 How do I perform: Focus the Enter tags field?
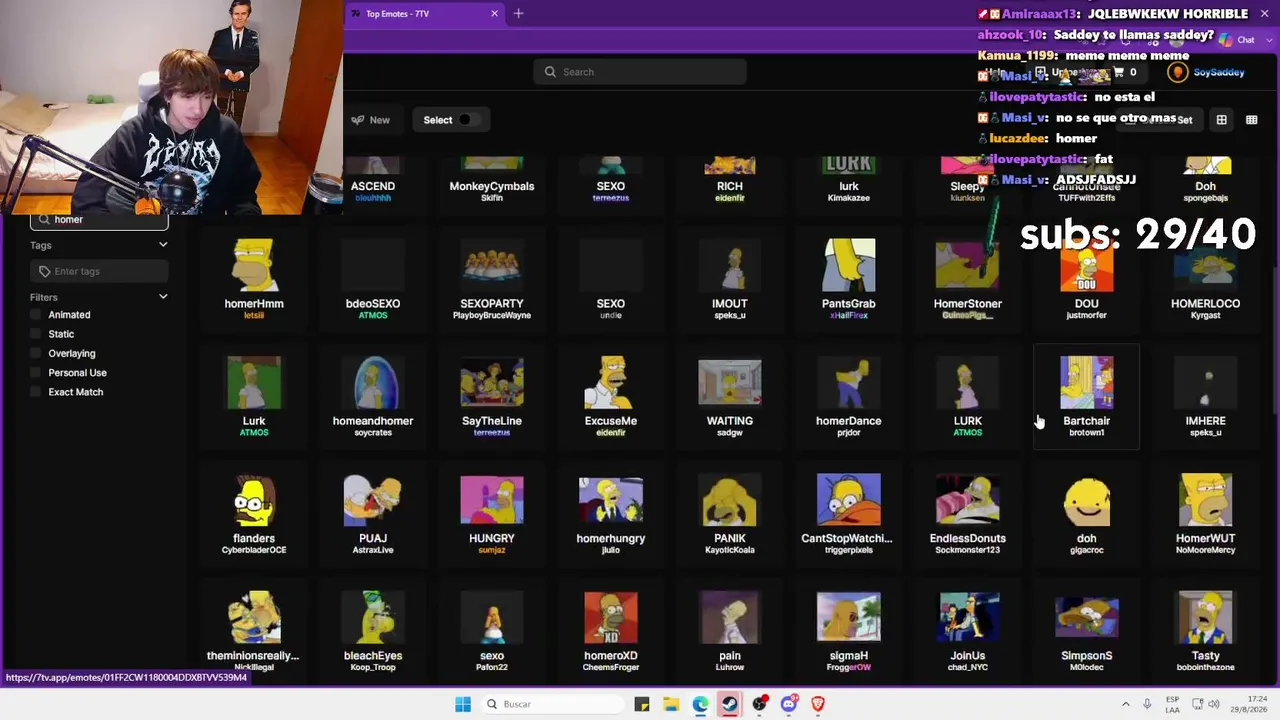(99, 271)
